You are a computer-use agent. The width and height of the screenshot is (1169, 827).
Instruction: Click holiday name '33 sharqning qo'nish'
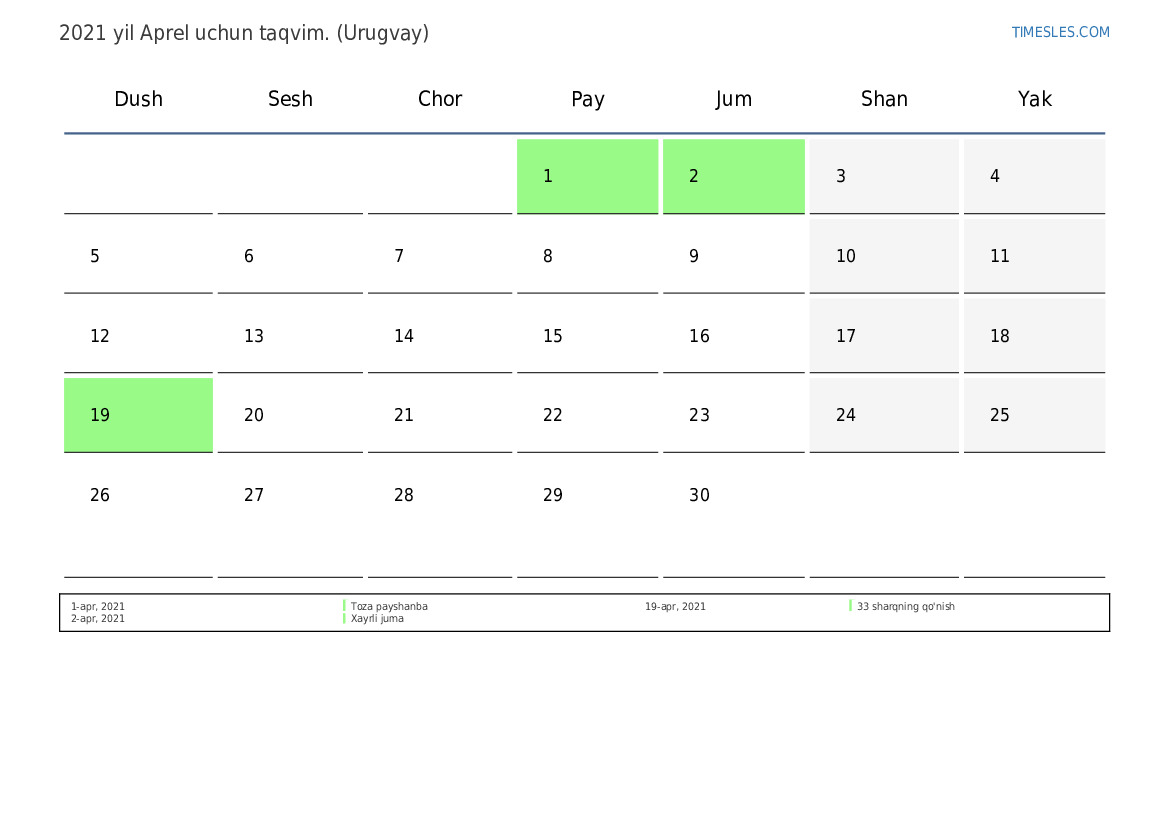click(x=906, y=606)
